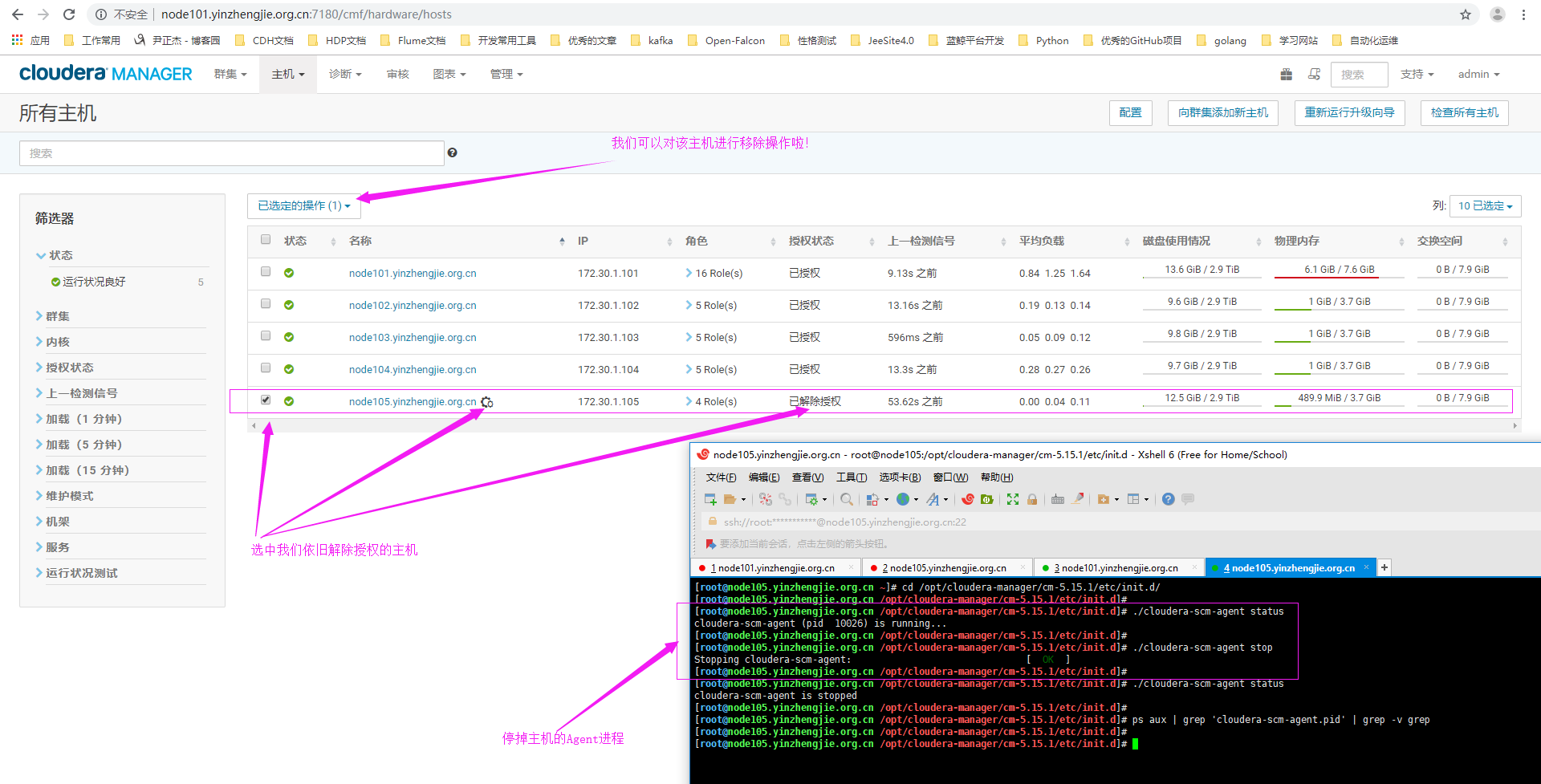Collapse the 状态 filter section
This screenshot has width=1541, height=784.
(54, 255)
